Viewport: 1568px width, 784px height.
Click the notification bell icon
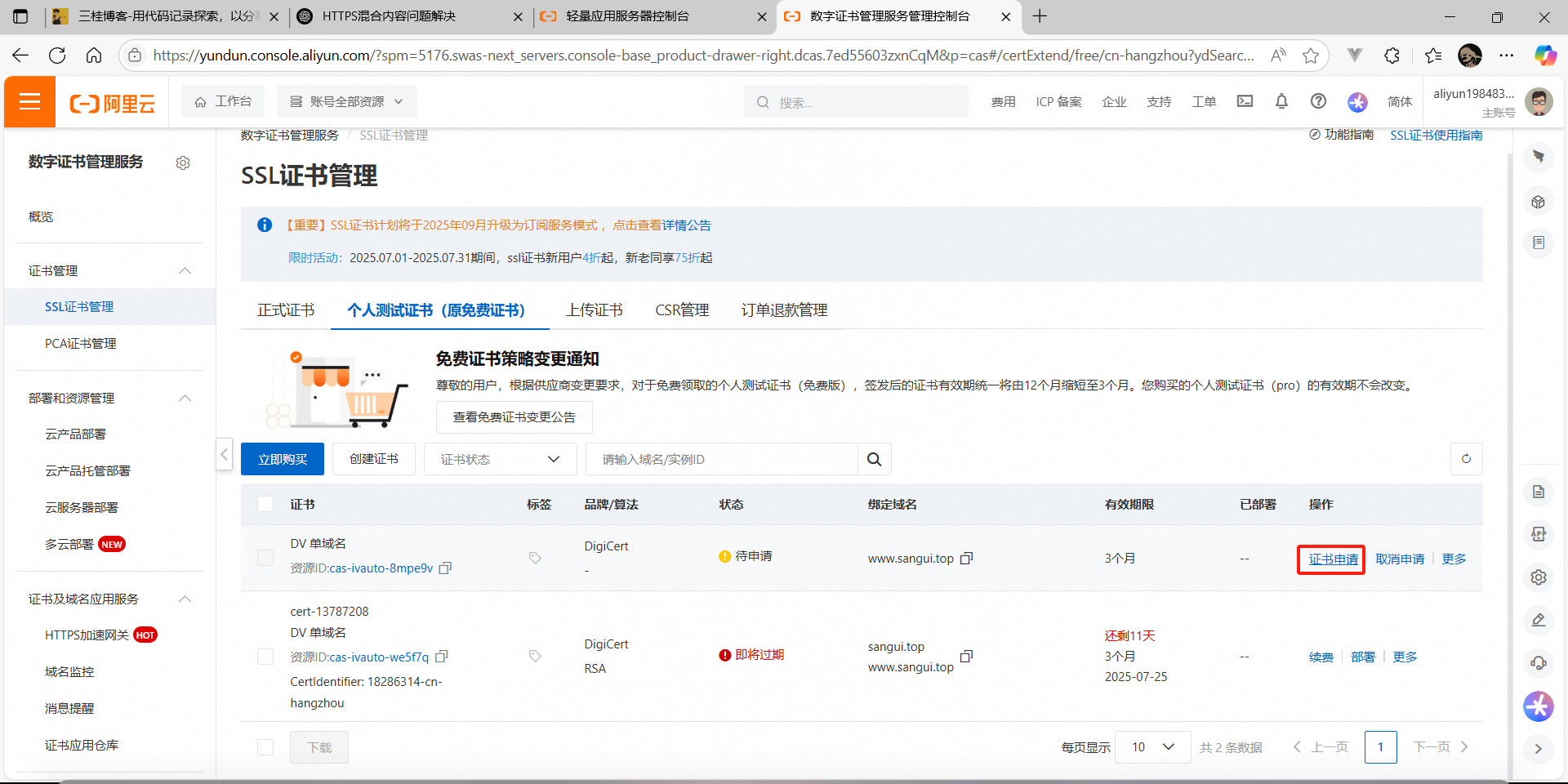1281,101
